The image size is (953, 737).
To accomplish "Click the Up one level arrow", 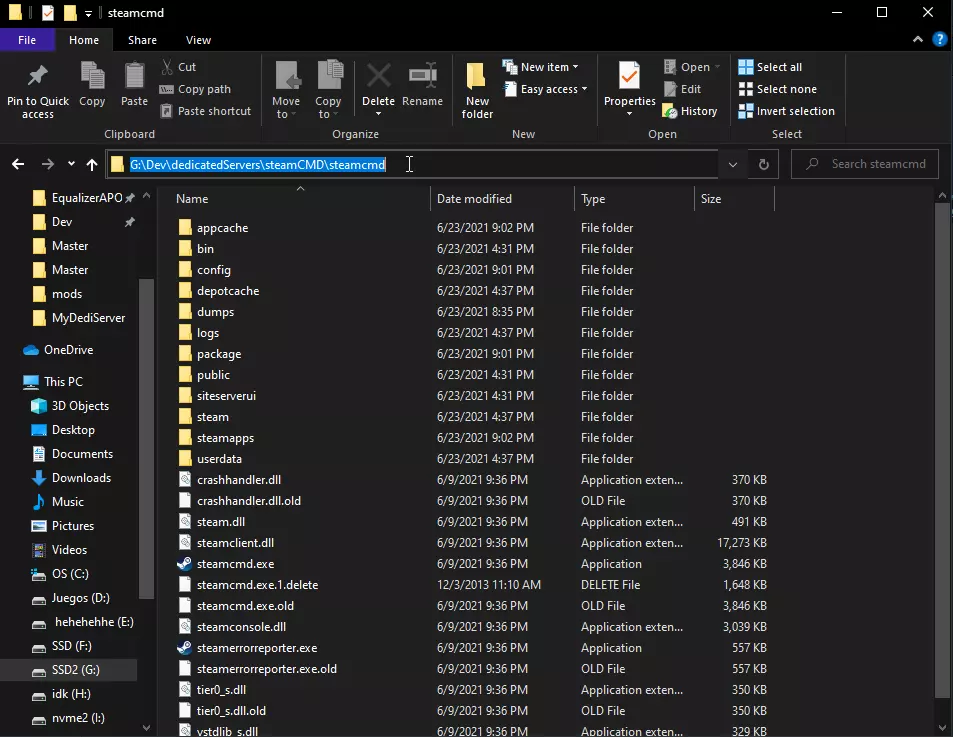I will click(92, 164).
